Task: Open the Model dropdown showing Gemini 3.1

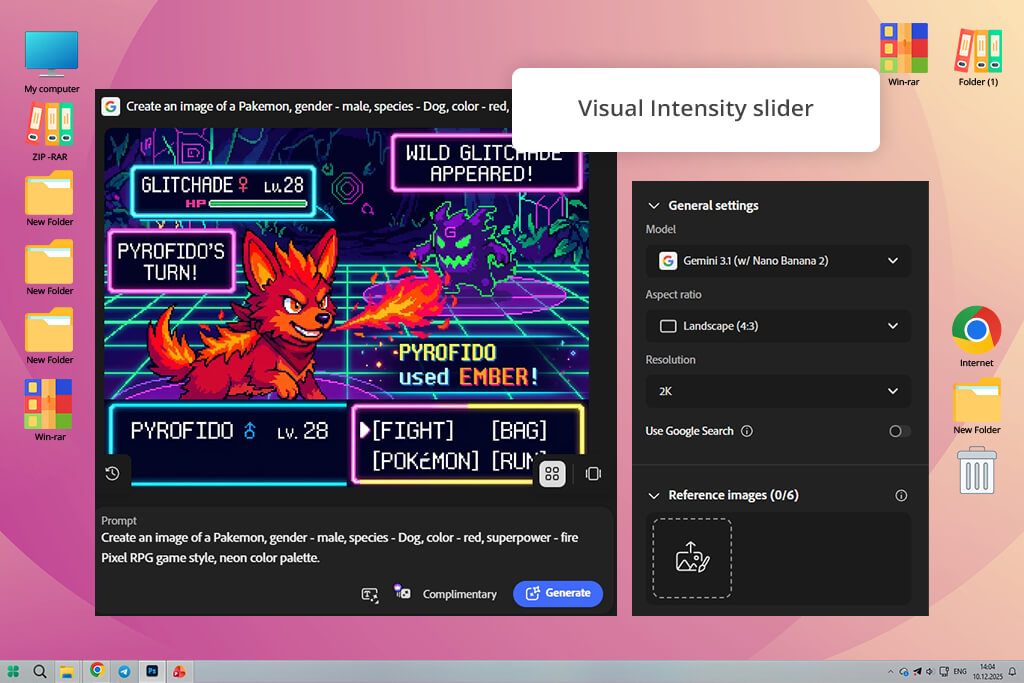Action: (x=778, y=261)
